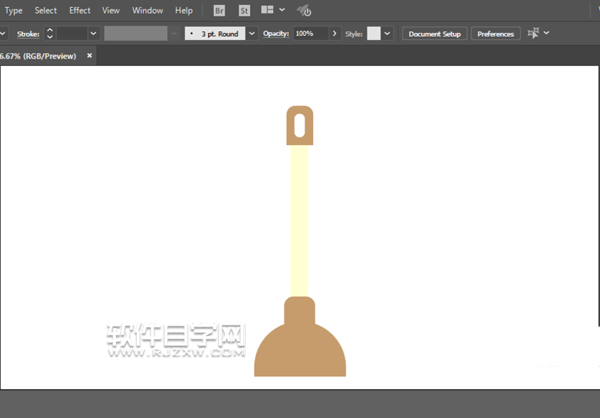The image size is (600, 418).
Task: Click the GPU performance rocket icon
Action: click(305, 11)
